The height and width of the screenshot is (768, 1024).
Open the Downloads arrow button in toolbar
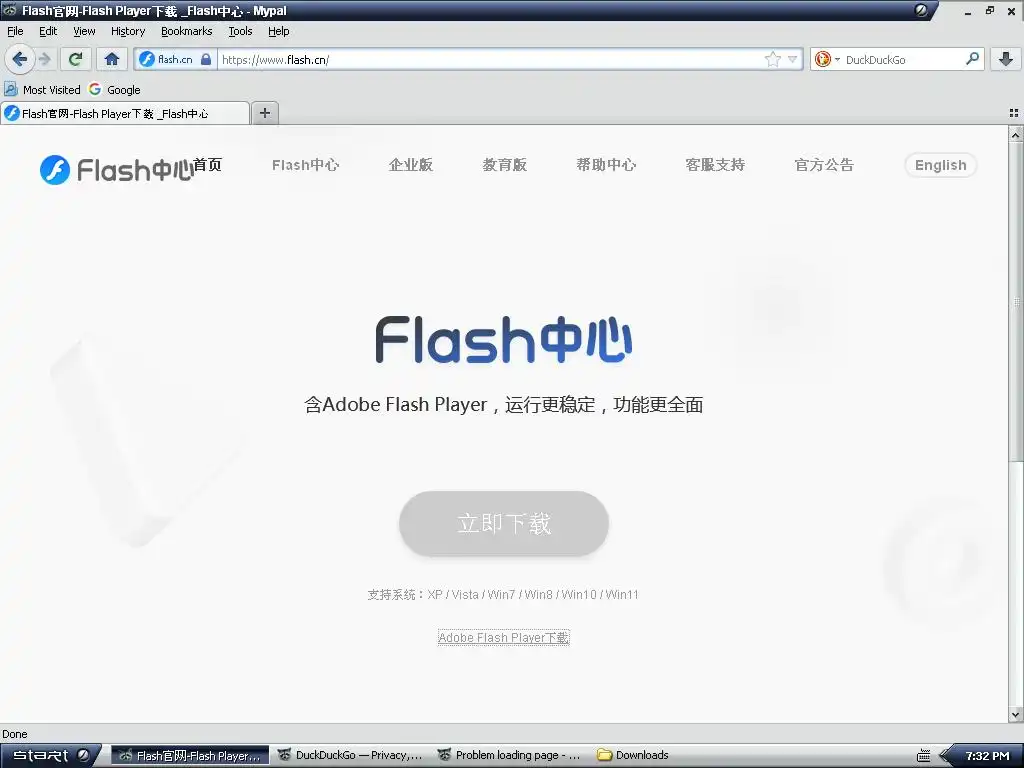pos(1006,59)
